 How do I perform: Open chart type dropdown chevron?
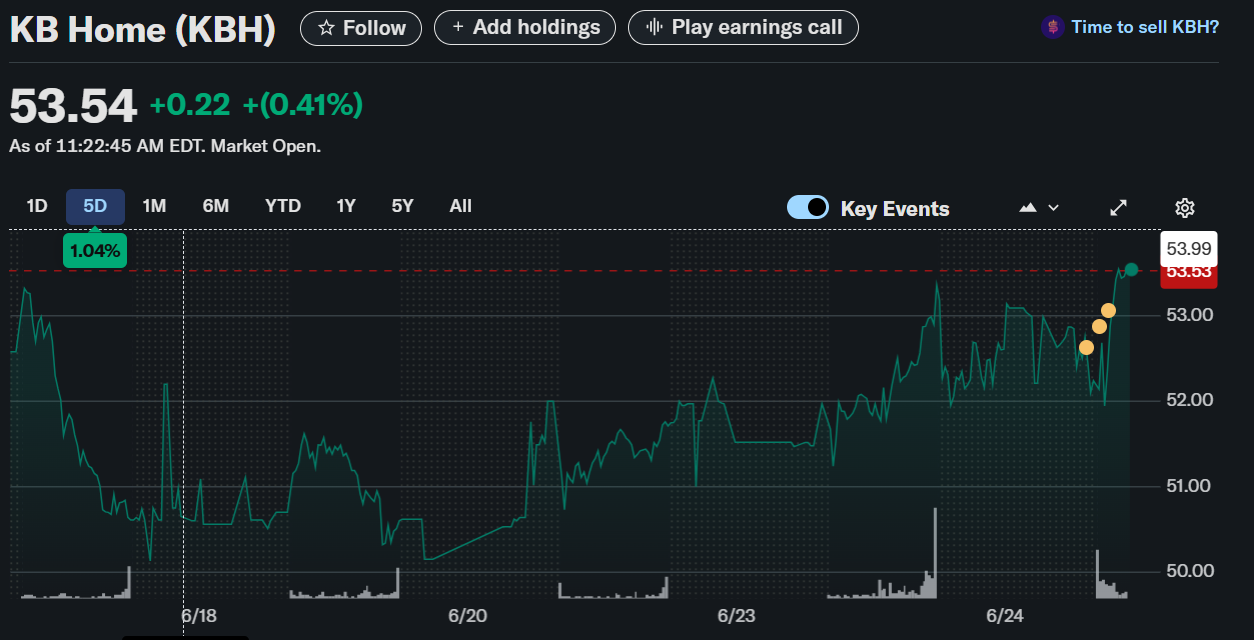[x=1053, y=208]
